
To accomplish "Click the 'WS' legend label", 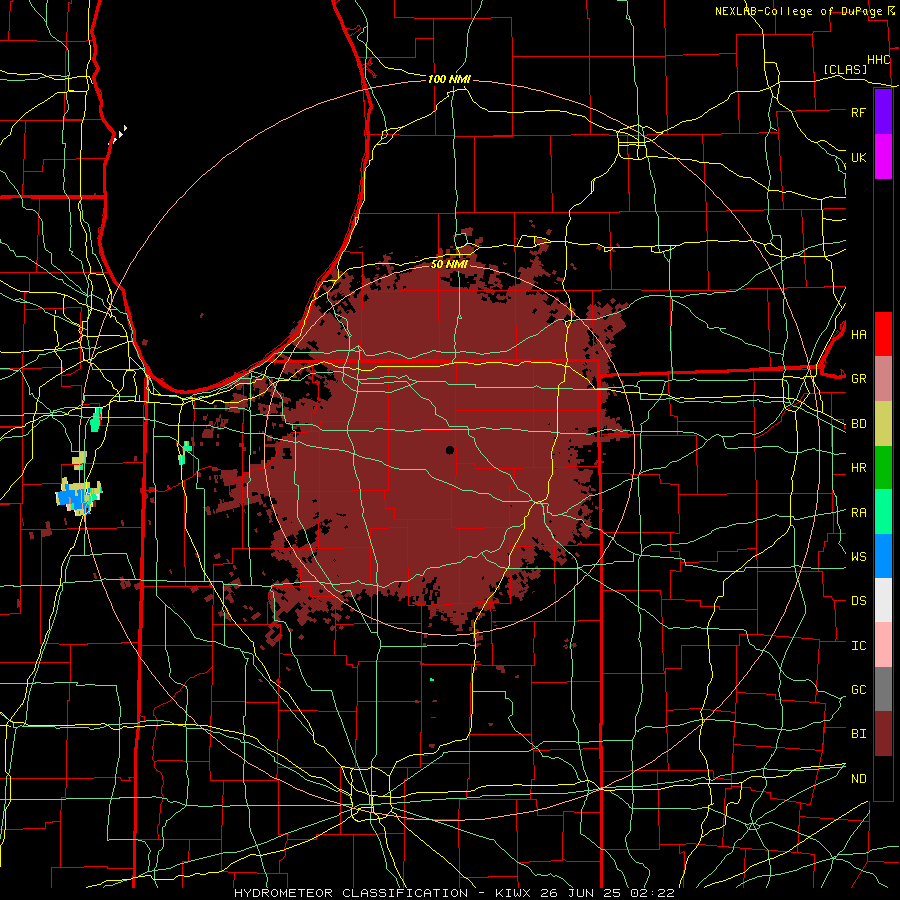I will point(858,556).
